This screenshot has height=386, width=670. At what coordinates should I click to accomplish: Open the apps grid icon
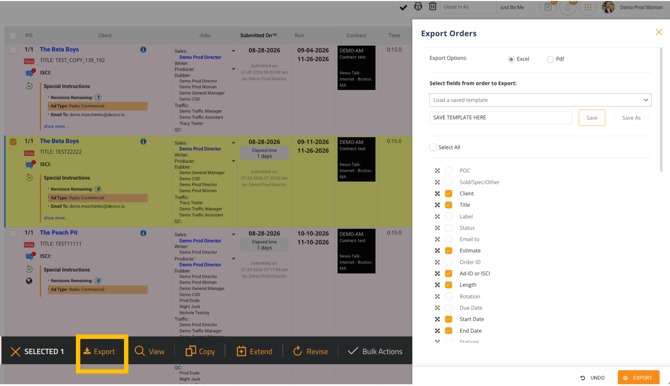(x=588, y=7)
